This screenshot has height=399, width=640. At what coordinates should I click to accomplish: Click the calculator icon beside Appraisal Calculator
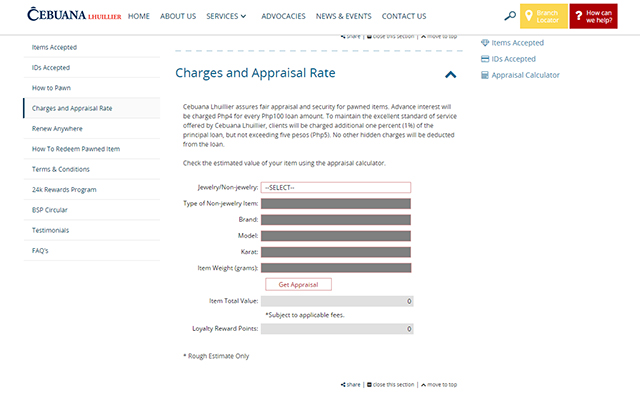485,75
